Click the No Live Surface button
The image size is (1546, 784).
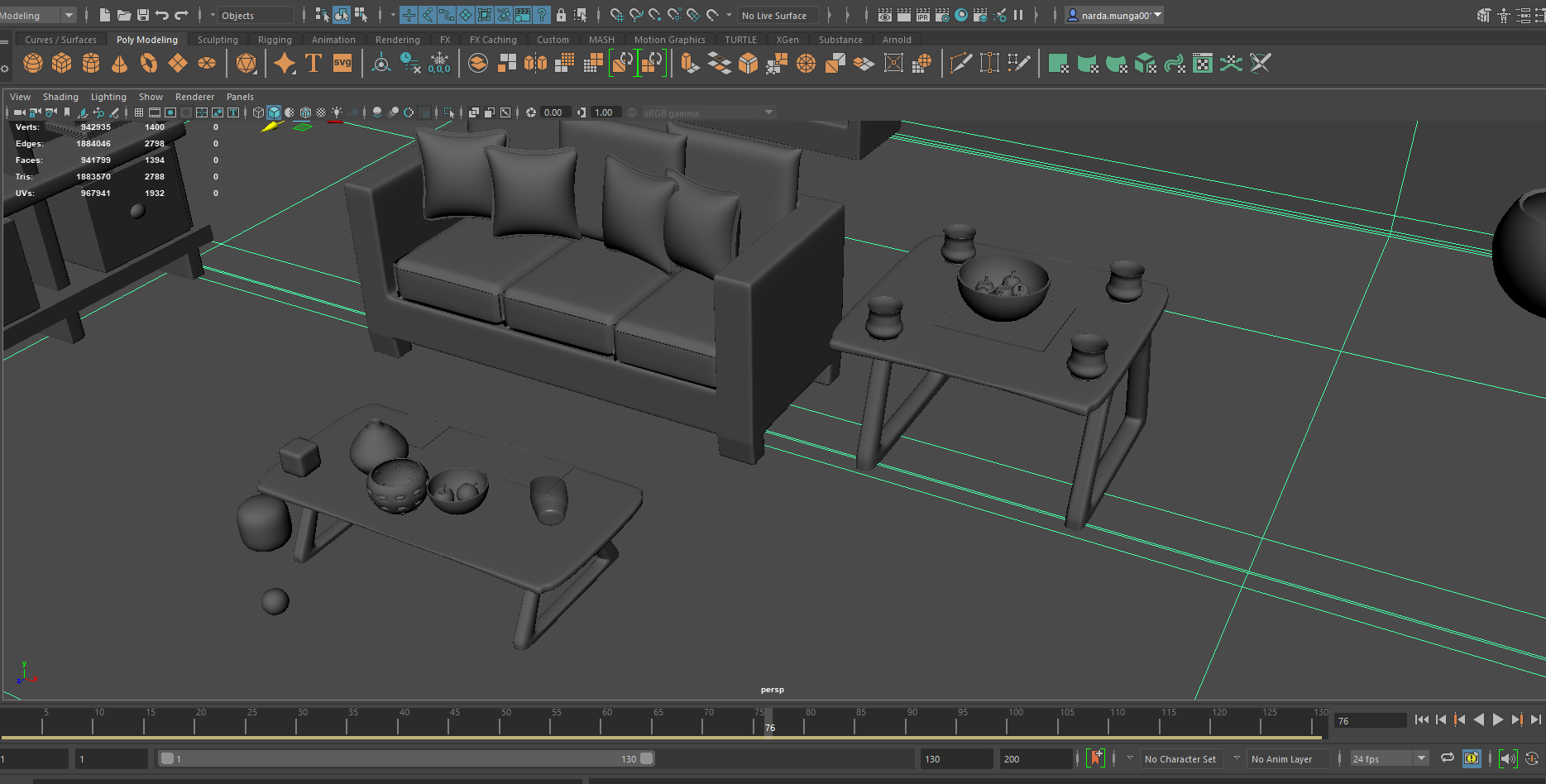pos(776,15)
